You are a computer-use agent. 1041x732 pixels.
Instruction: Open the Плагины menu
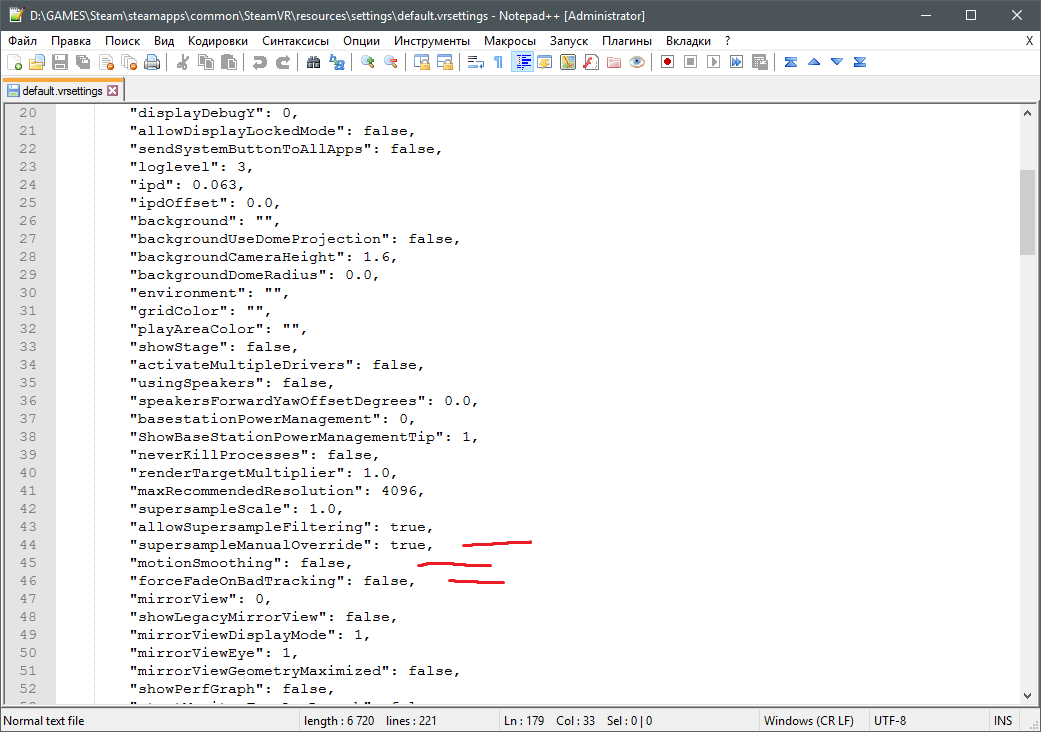tap(627, 41)
